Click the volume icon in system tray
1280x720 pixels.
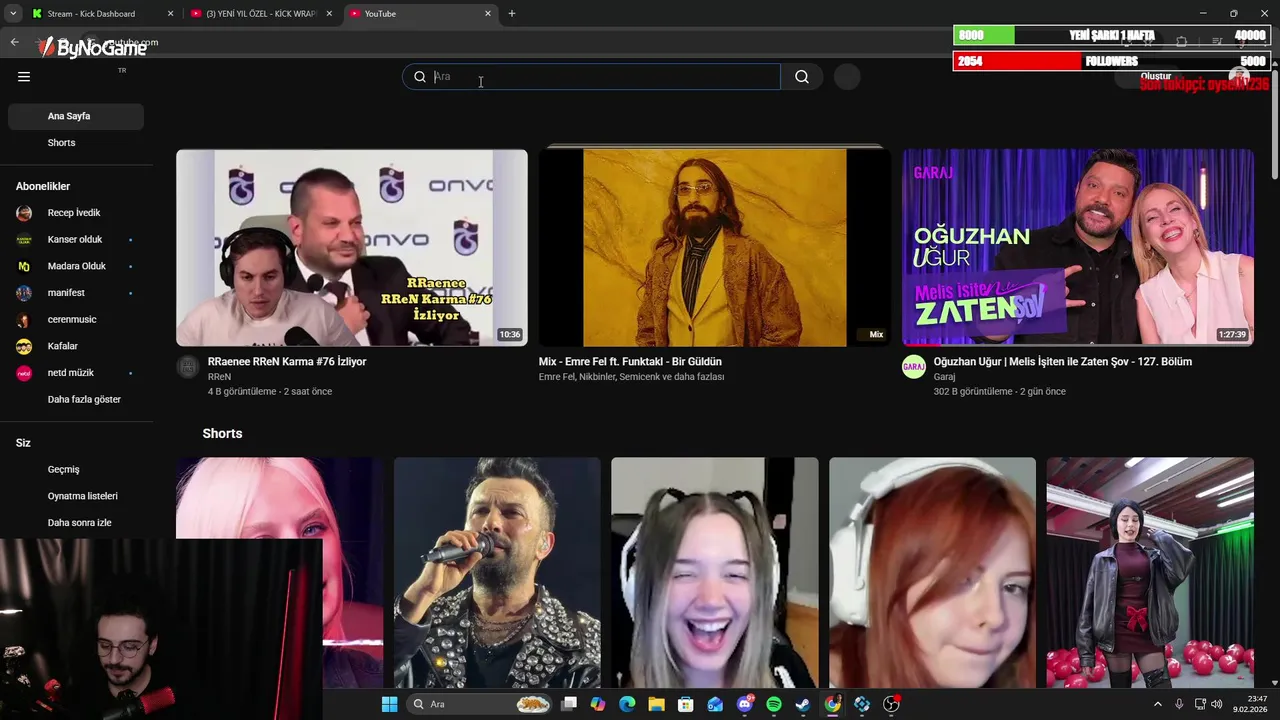point(1217,704)
